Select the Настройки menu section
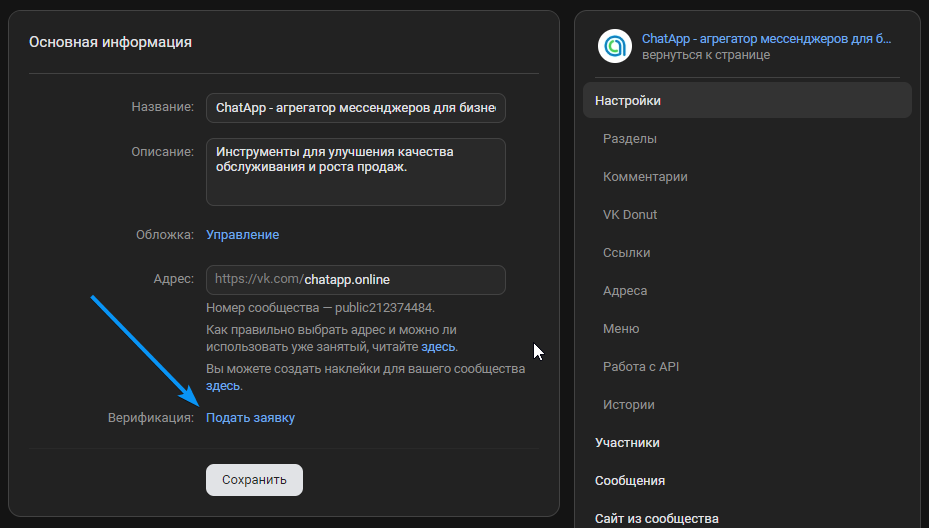The image size is (929, 528). (747, 100)
